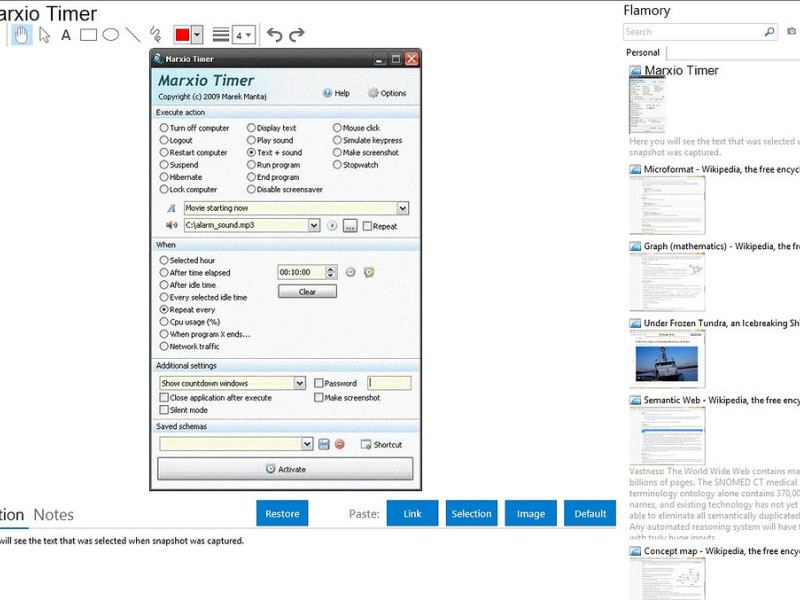Open the Under Frozen Tundra snapshot thumbnail
The width and height of the screenshot is (800, 600).
[667, 359]
